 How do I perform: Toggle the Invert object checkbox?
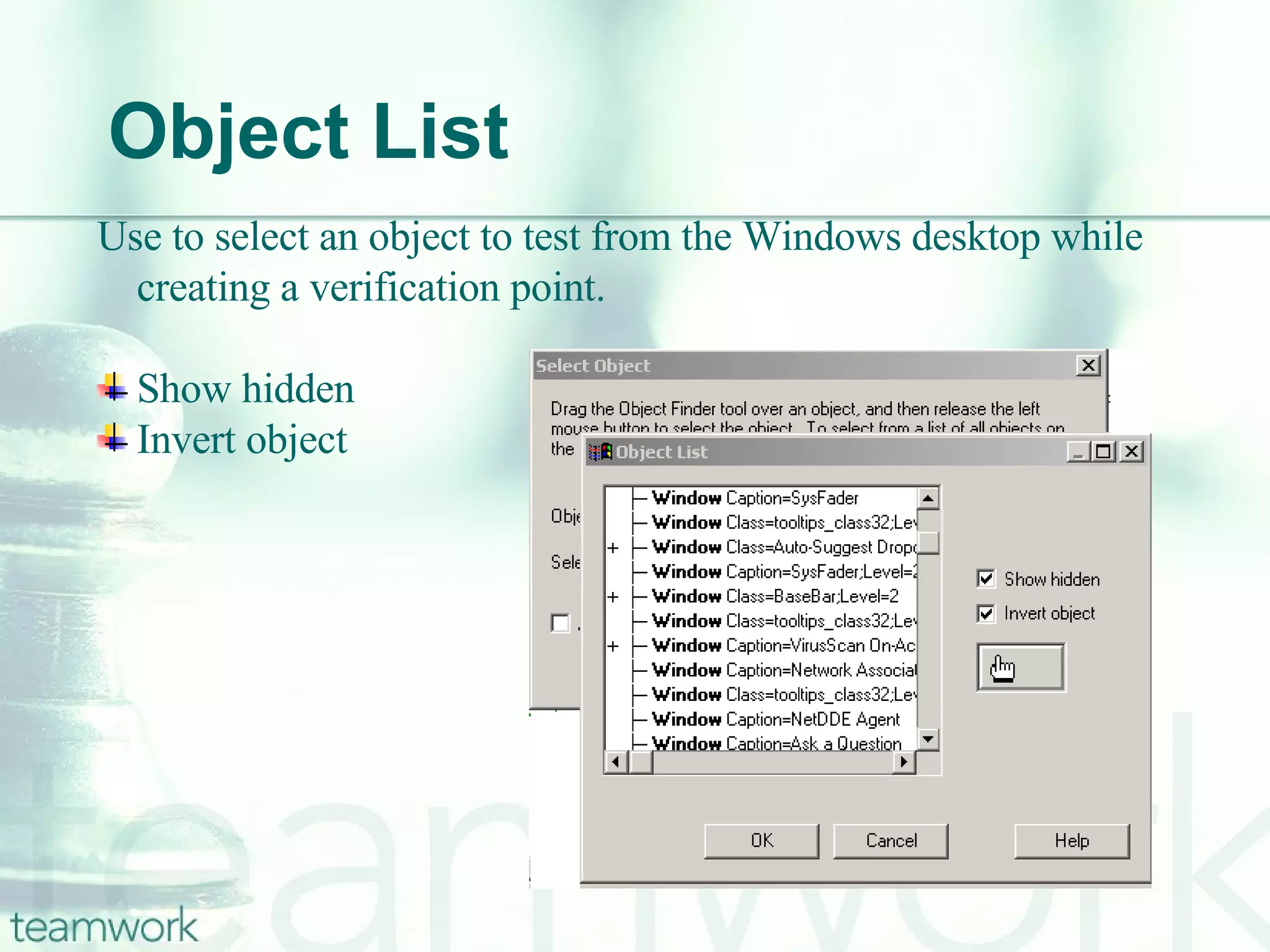986,614
